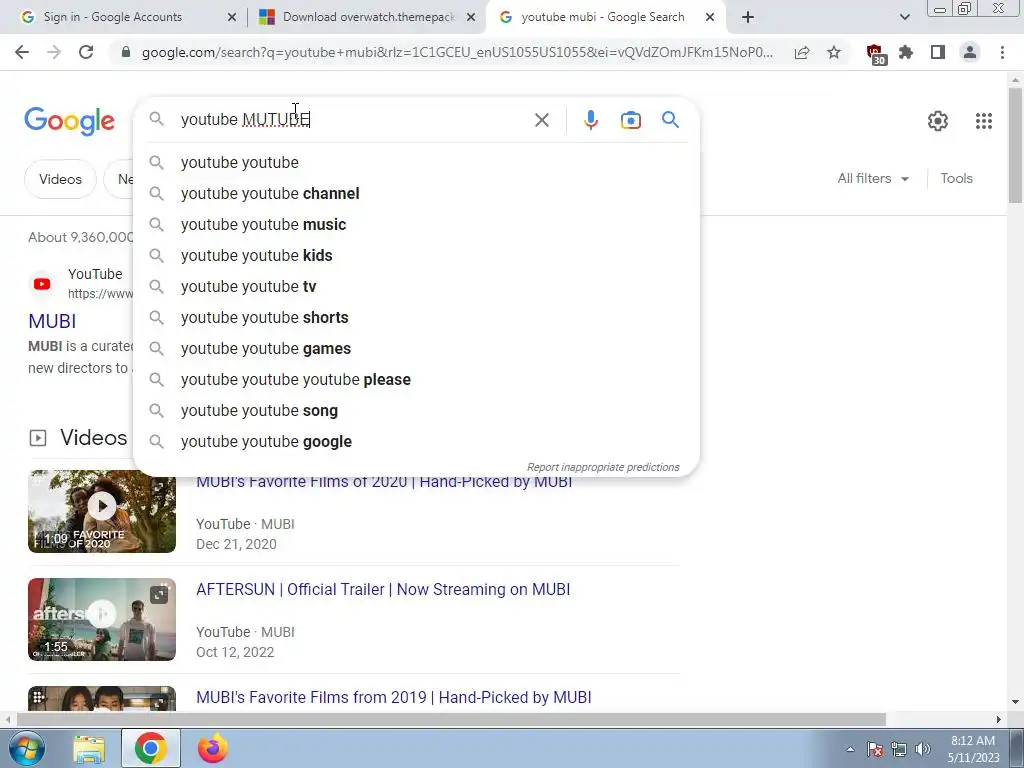Viewport: 1024px width, 768px height.
Task: Play the Aftersun trailer thumbnail
Action: tap(102, 619)
